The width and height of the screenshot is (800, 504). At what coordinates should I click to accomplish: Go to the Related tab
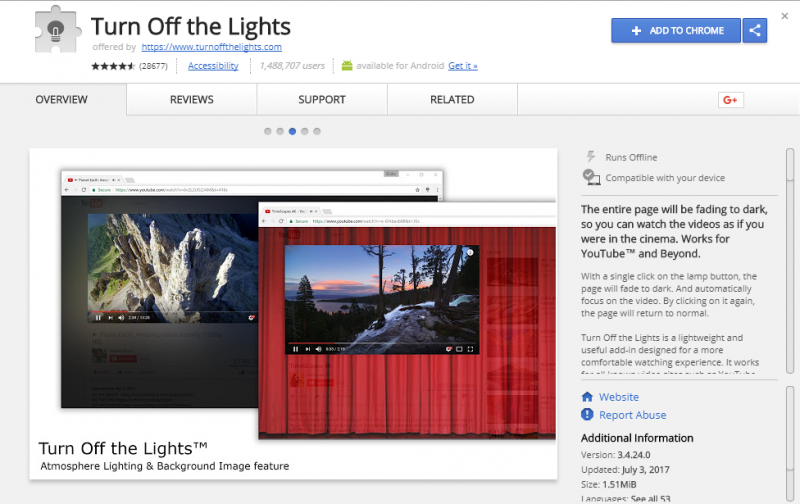point(452,99)
